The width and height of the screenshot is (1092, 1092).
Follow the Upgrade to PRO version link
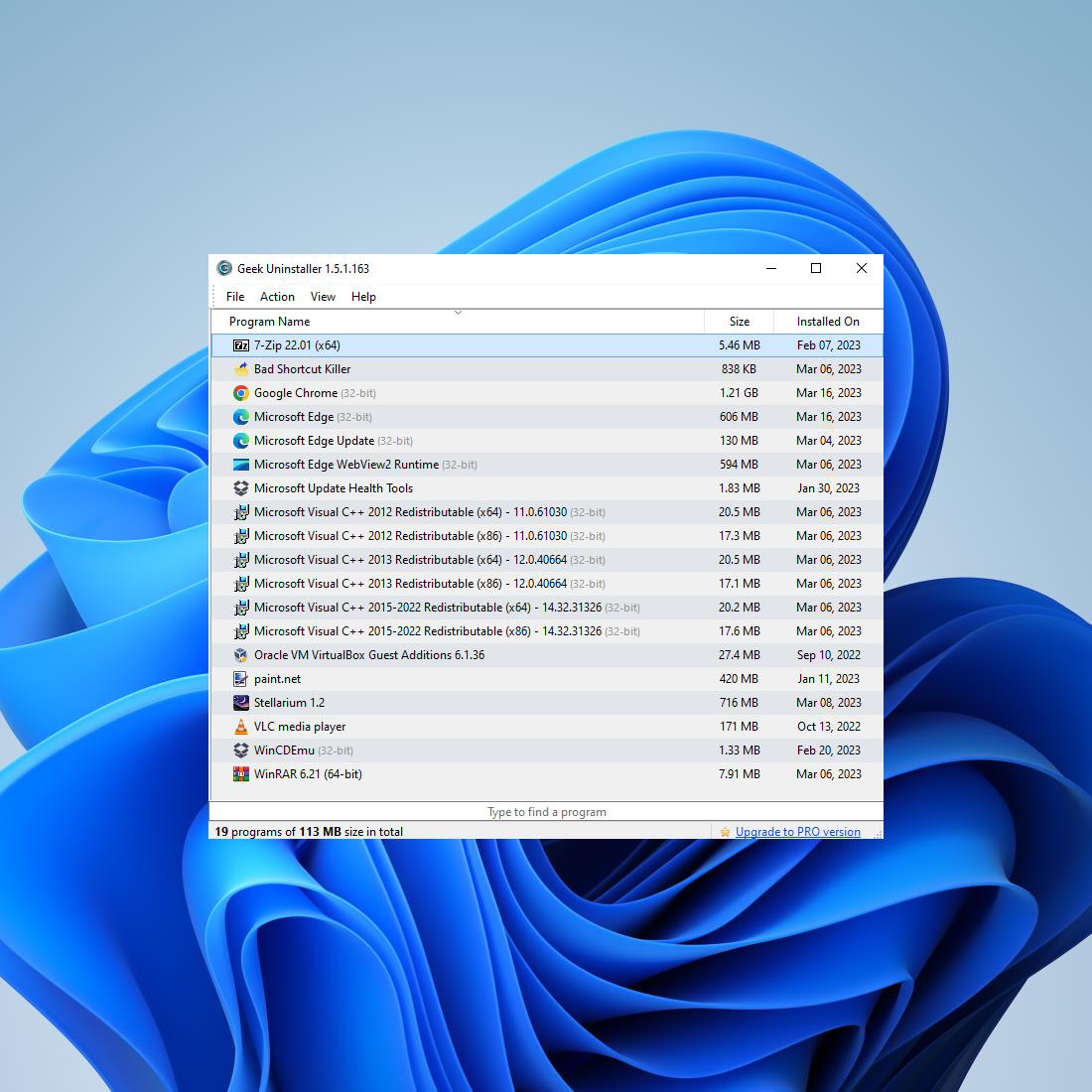(797, 832)
